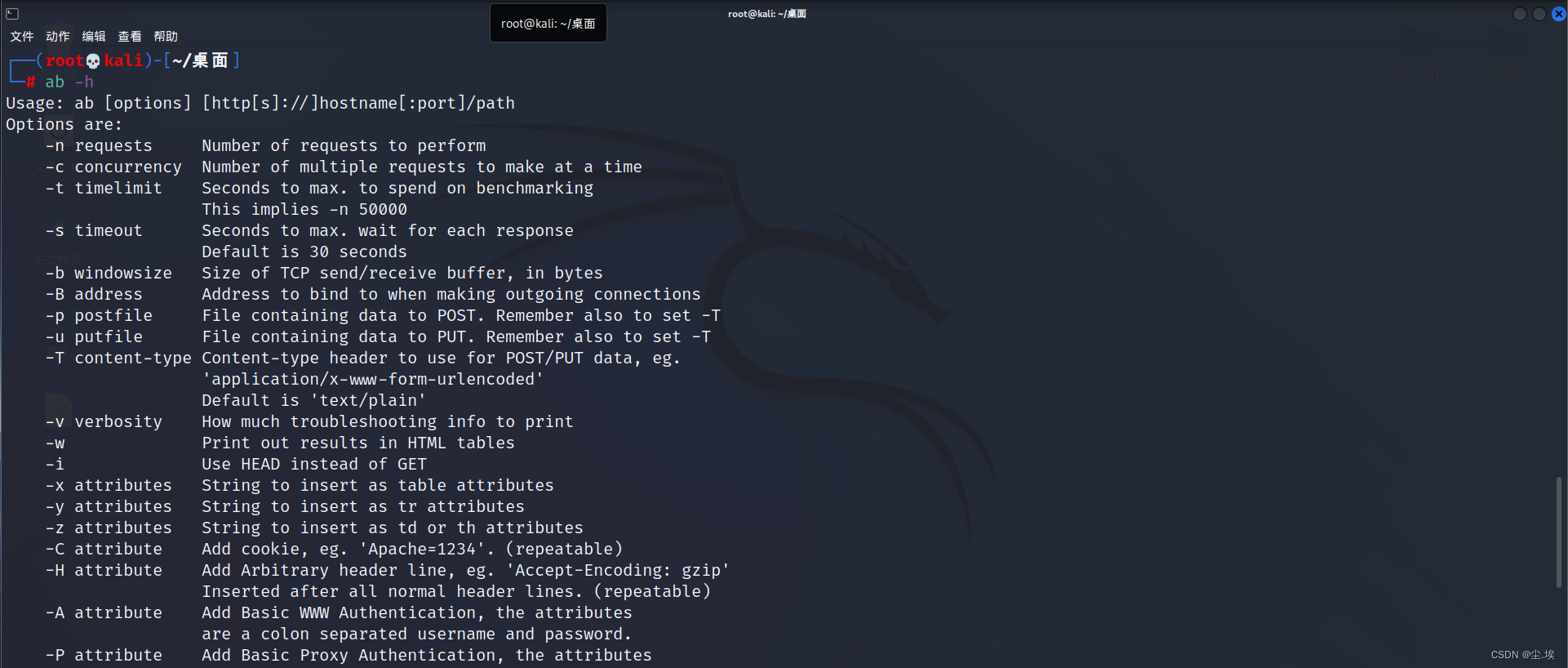Click the '-A attribute' authentication option
1568x668 pixels.
(339, 612)
